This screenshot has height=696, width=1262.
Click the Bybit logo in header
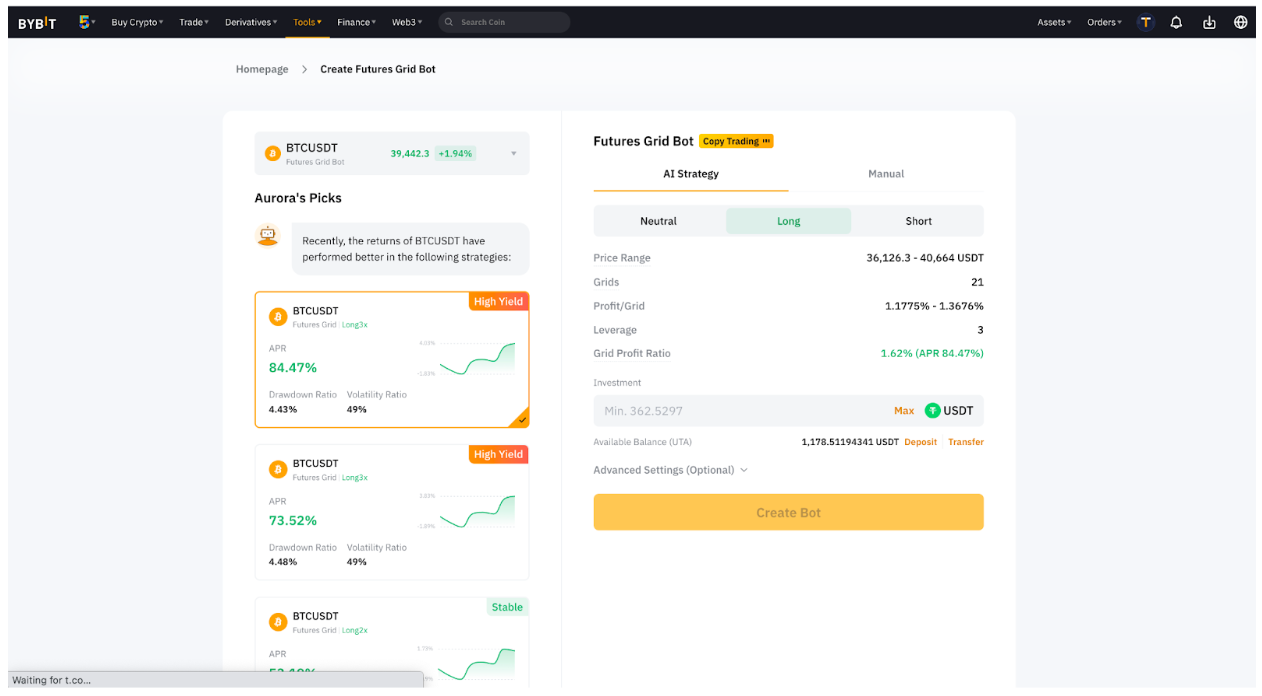pyautogui.click(x=37, y=22)
